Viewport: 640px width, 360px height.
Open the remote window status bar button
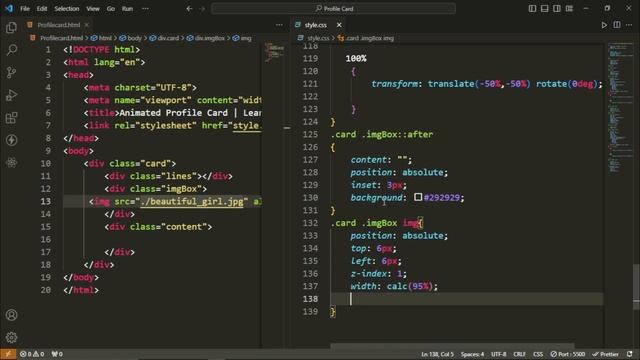(8, 354)
